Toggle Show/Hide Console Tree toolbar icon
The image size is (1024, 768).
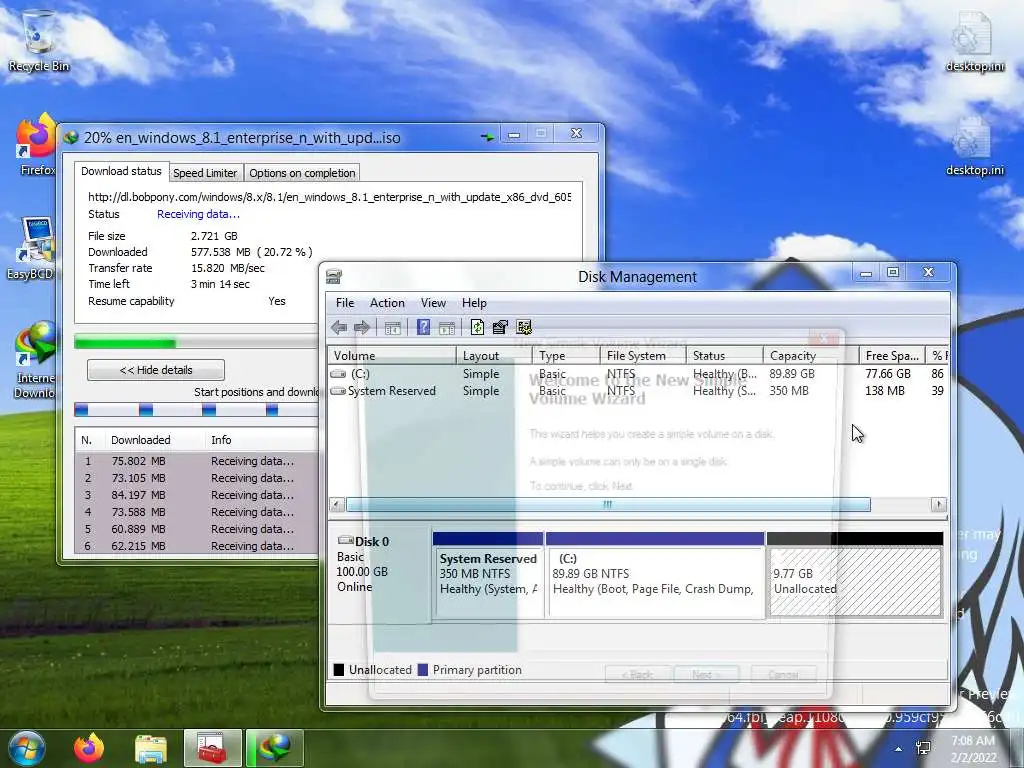[392, 328]
